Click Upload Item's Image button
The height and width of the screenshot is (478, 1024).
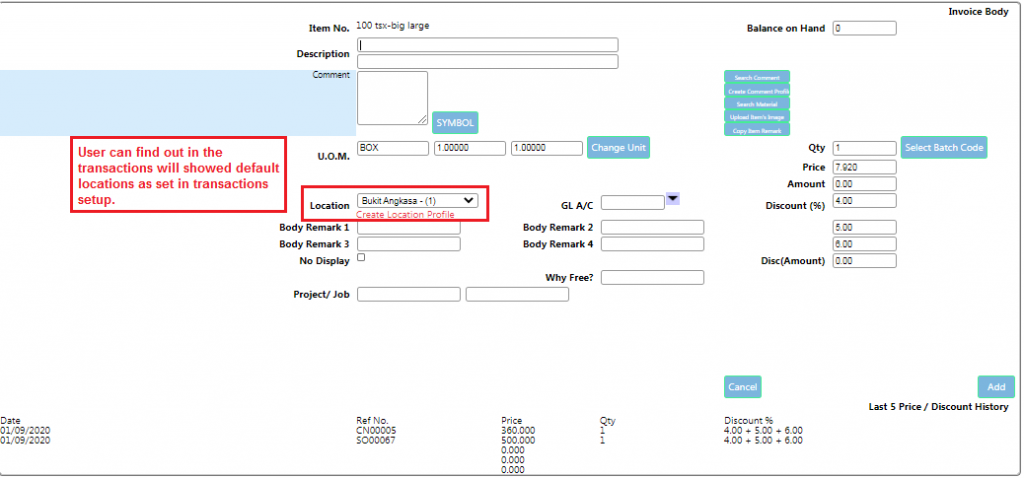[757, 116]
